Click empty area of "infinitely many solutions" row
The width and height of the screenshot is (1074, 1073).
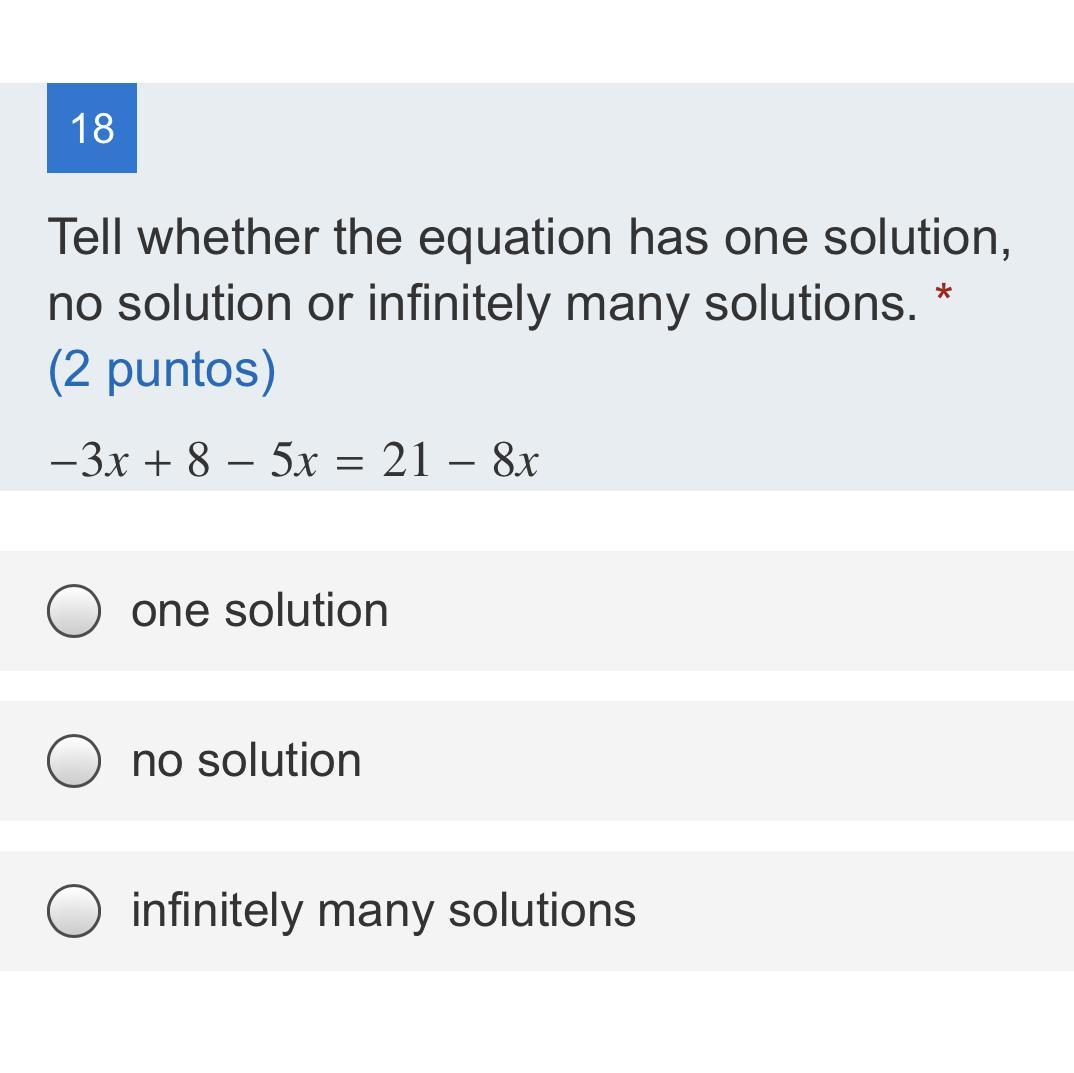point(850,910)
